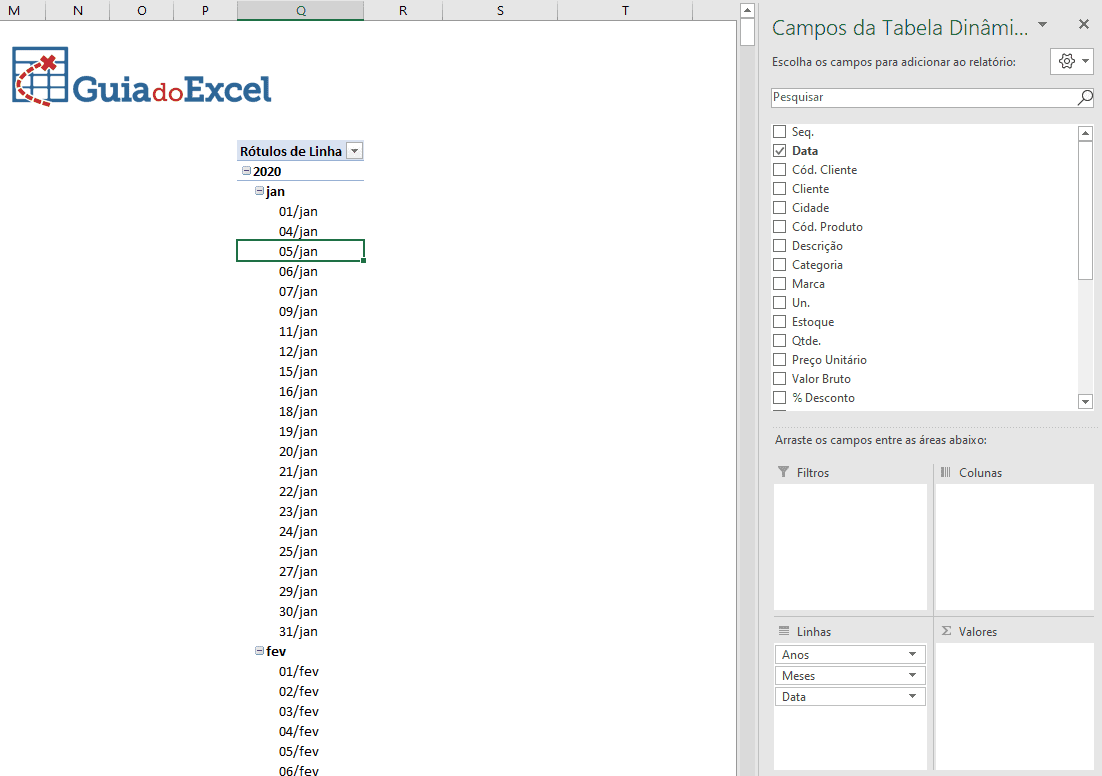The width and height of the screenshot is (1102, 776).
Task: Select column header R
Action: (402, 10)
